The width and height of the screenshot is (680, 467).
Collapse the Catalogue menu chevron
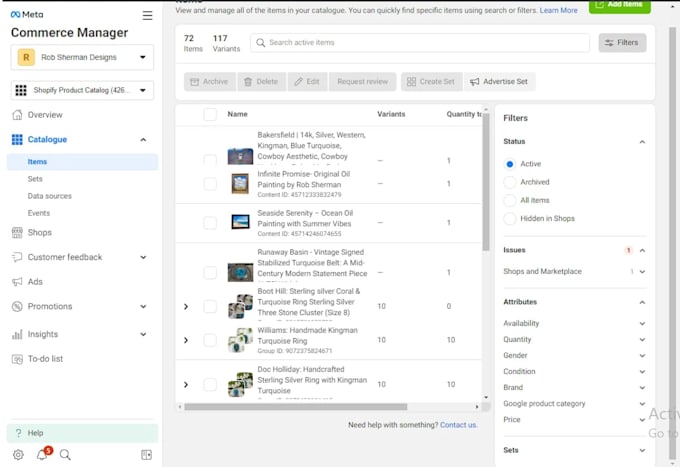(x=143, y=140)
